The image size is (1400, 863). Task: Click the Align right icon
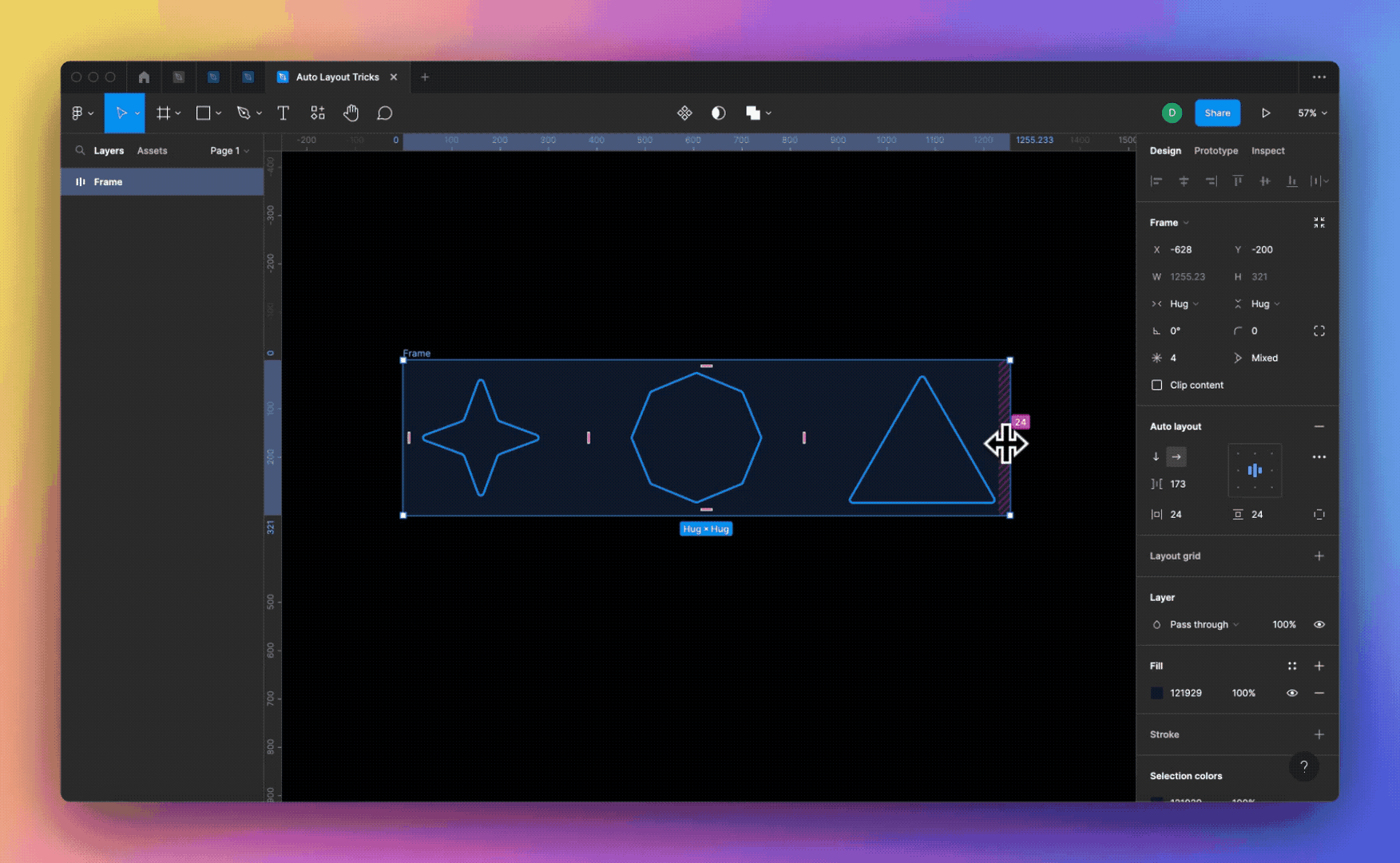point(1211,181)
